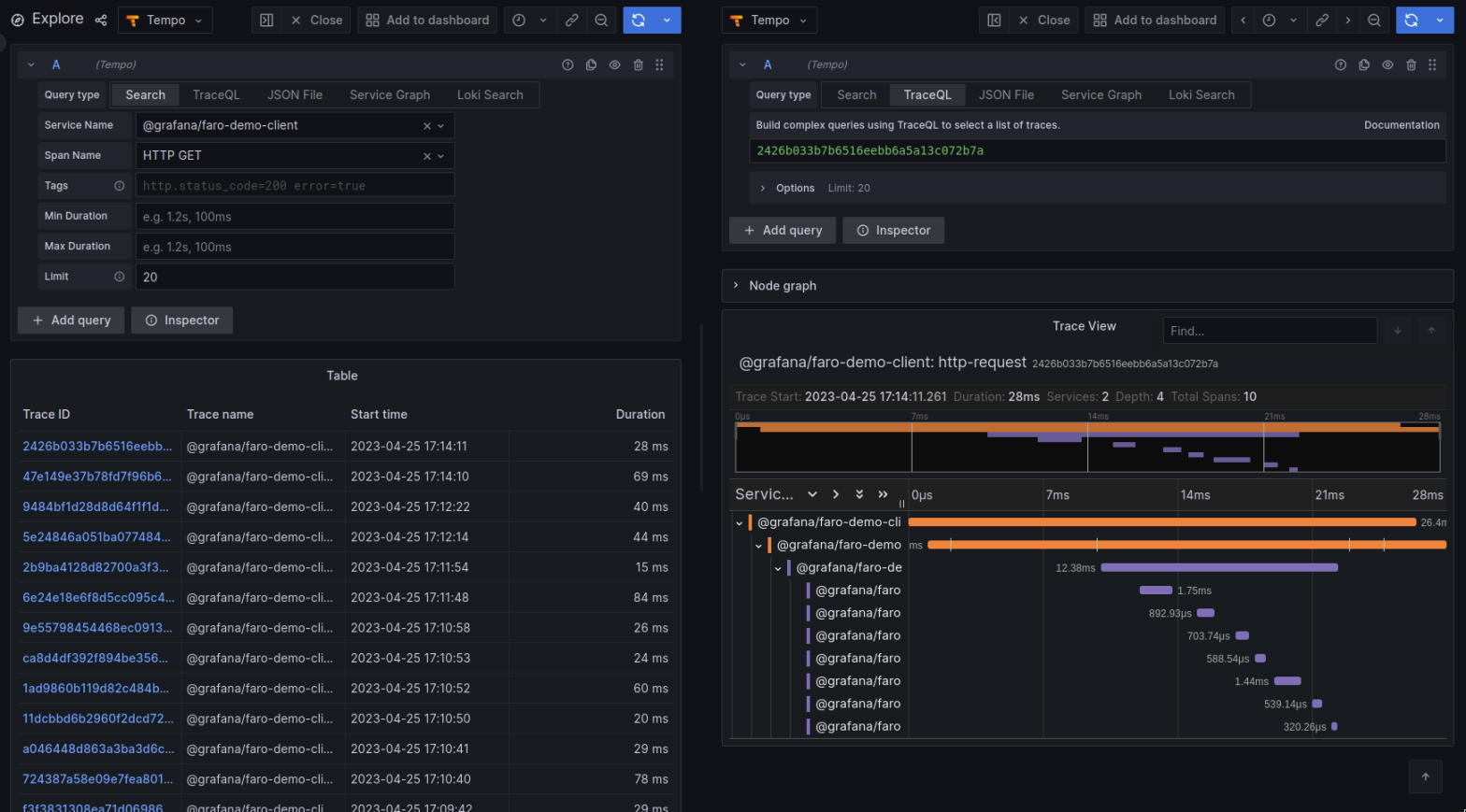This screenshot has height=812, width=1466.
Task: Click the copy shortened link icon in the right pane
Action: pos(1322,20)
